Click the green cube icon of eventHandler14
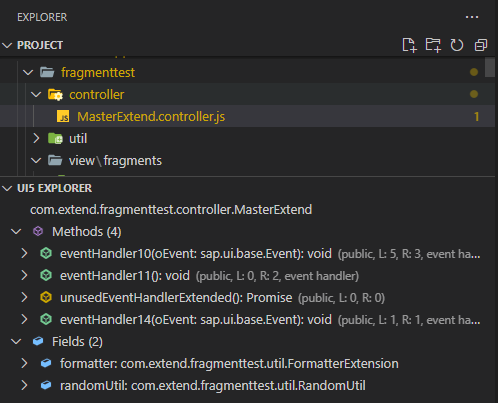This screenshot has width=498, height=403. [x=46, y=319]
